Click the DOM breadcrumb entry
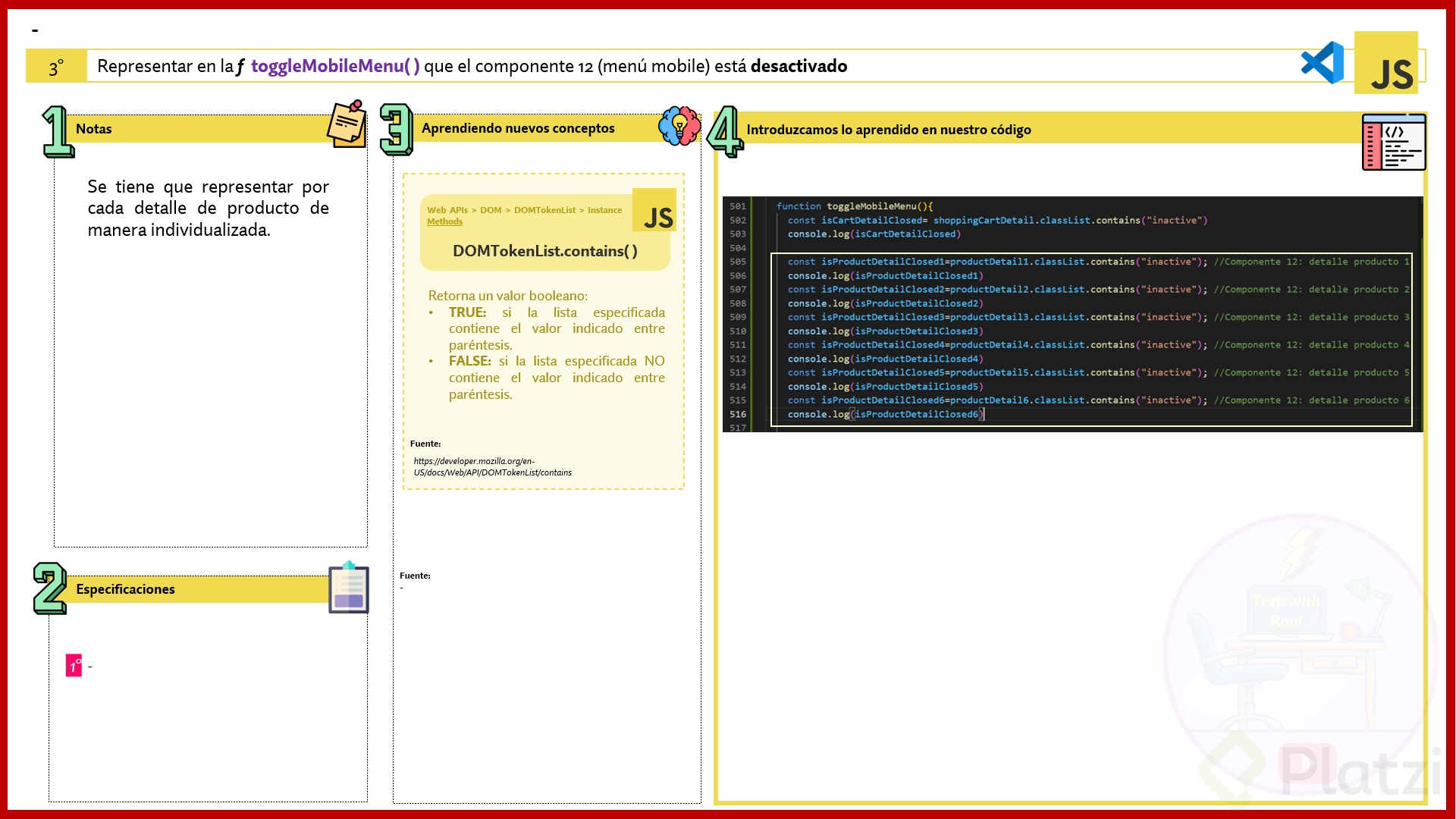The width and height of the screenshot is (1456, 819). pos(491,210)
